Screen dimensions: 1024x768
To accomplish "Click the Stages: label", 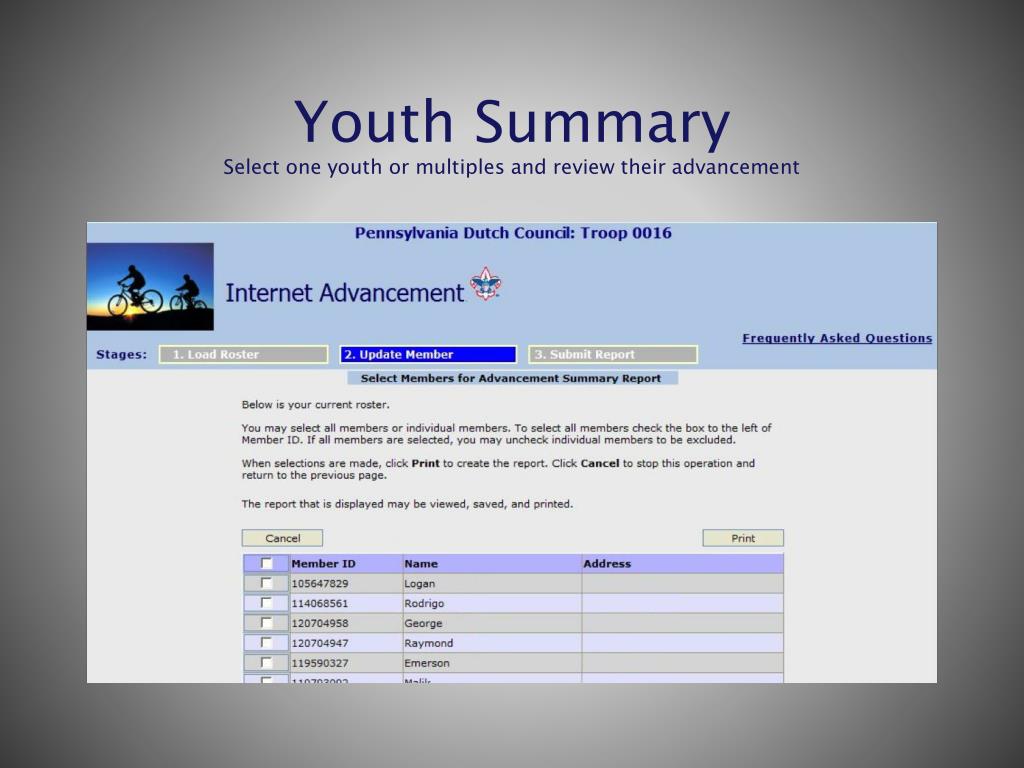I will tap(121, 355).
